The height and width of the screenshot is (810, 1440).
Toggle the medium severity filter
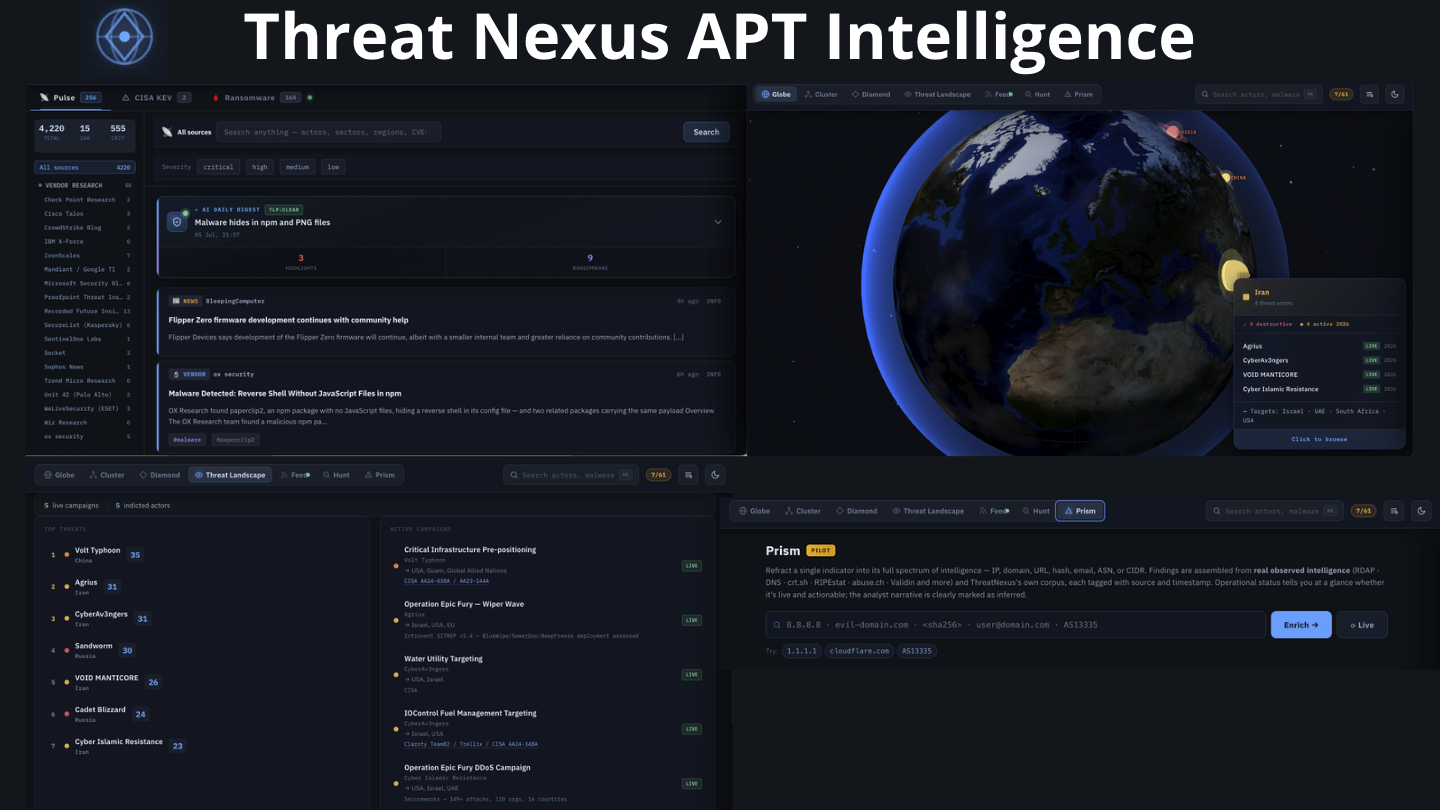[297, 167]
